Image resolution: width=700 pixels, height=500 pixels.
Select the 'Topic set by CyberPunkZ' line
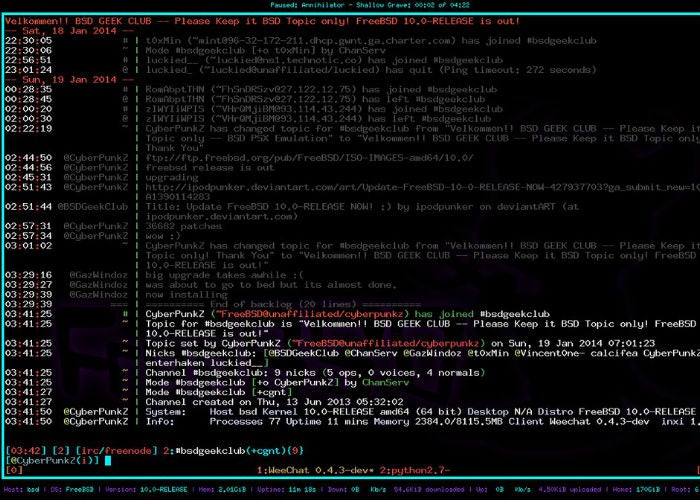pyautogui.click(x=400, y=343)
